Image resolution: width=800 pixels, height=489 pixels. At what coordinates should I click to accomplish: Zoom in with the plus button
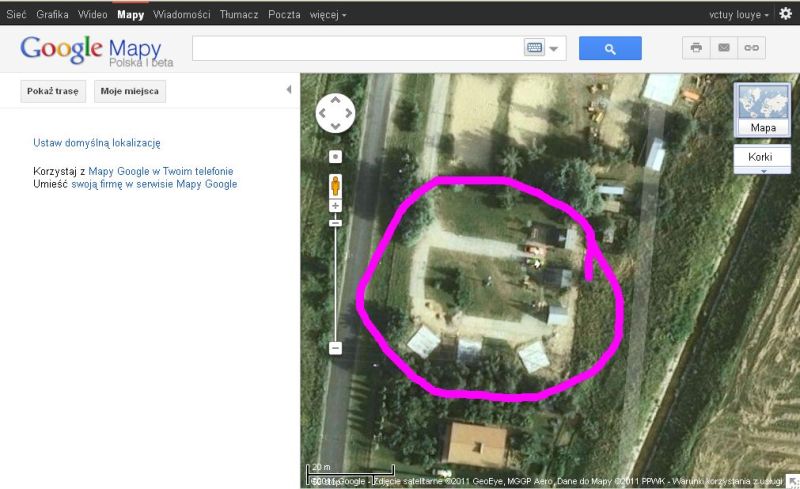[336, 206]
